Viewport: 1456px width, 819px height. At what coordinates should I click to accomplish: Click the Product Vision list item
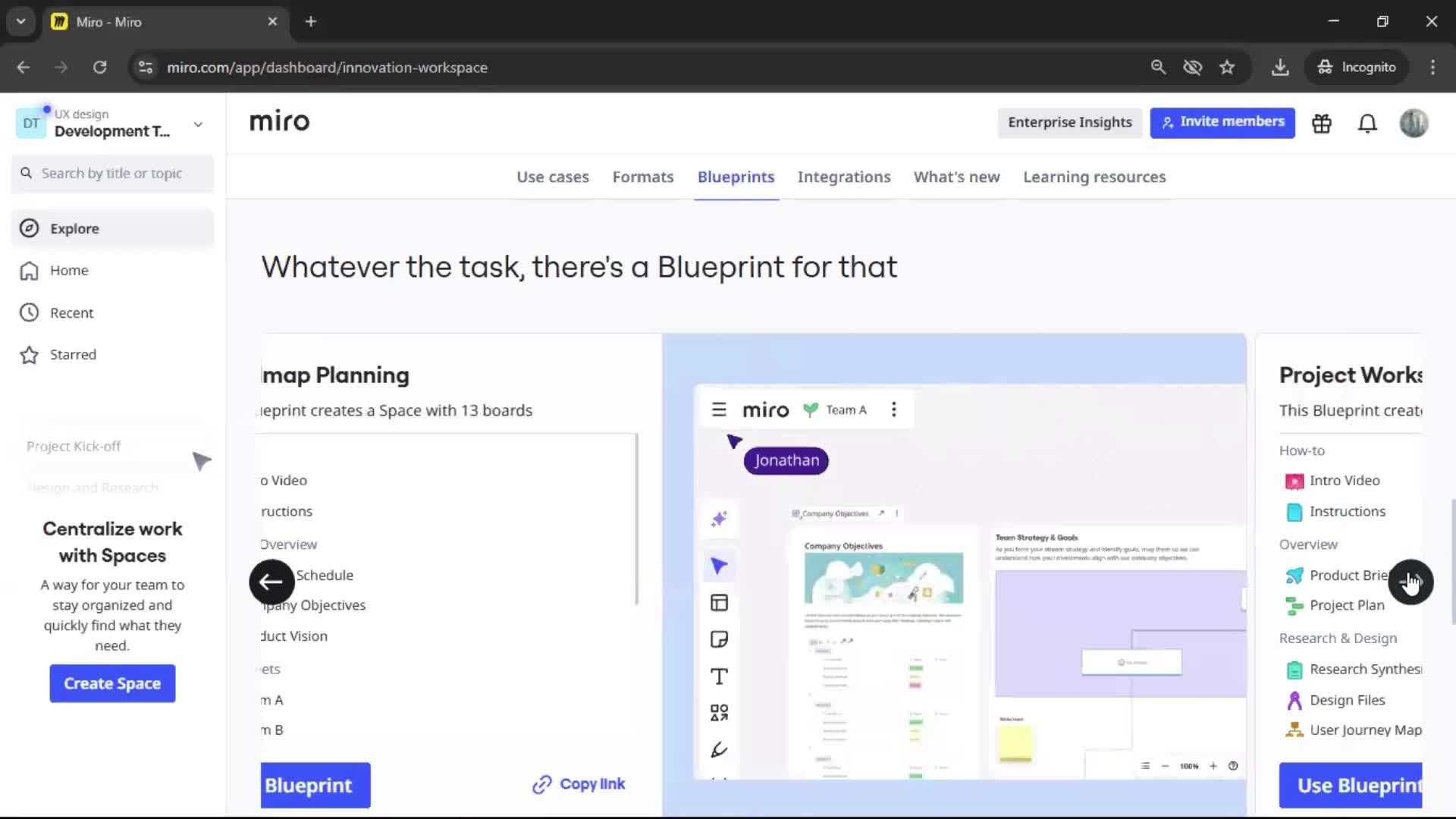click(x=294, y=636)
